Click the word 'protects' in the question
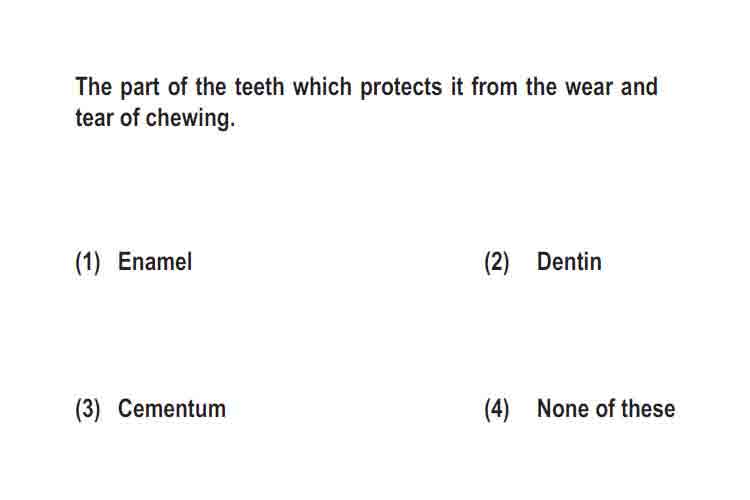This screenshot has width=750, height=500. pos(401,87)
